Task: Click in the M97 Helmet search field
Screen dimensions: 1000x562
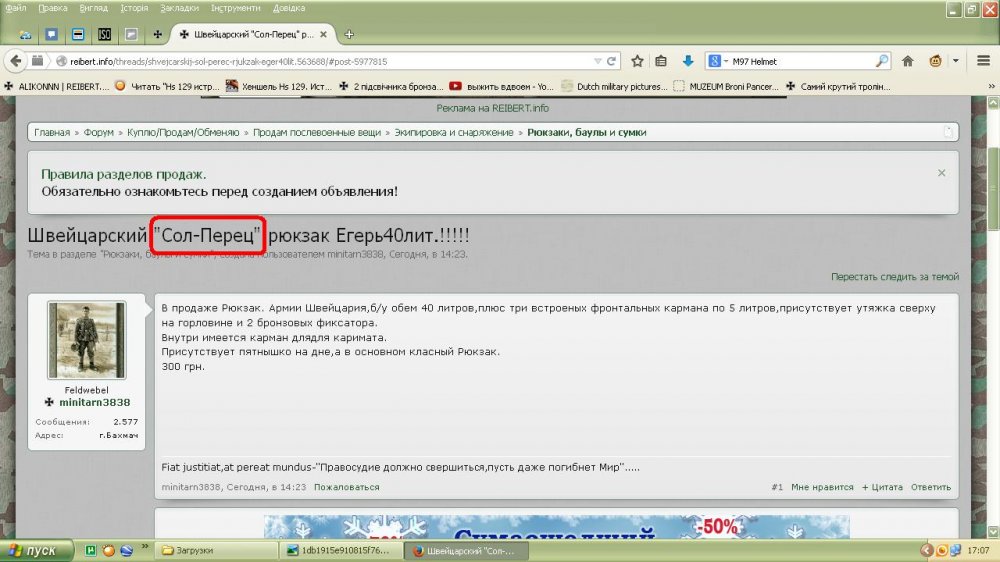Action: coord(800,61)
